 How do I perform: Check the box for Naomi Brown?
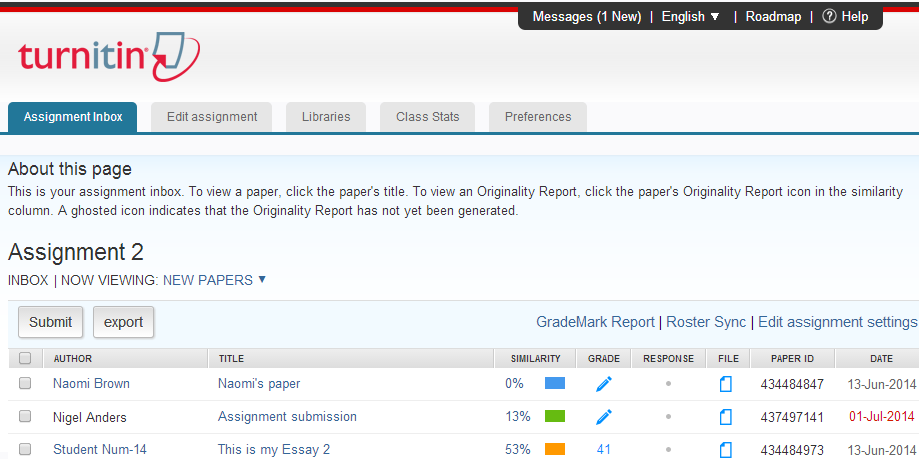click(25, 383)
